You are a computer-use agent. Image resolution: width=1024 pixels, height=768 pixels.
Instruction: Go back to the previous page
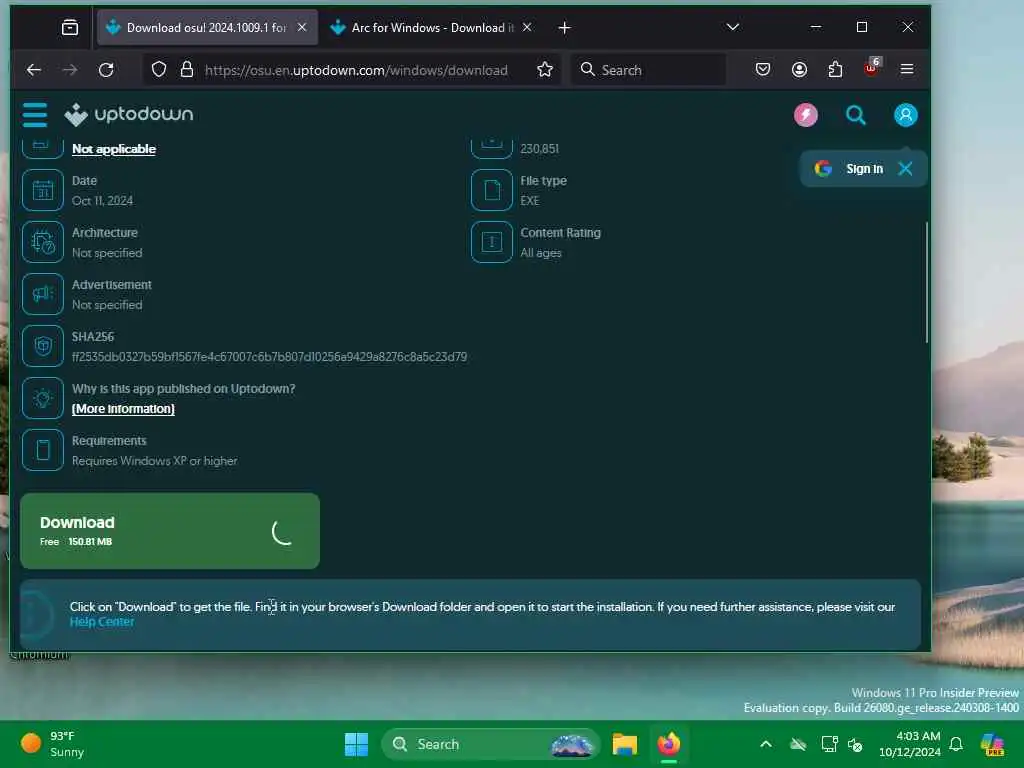[x=34, y=69]
